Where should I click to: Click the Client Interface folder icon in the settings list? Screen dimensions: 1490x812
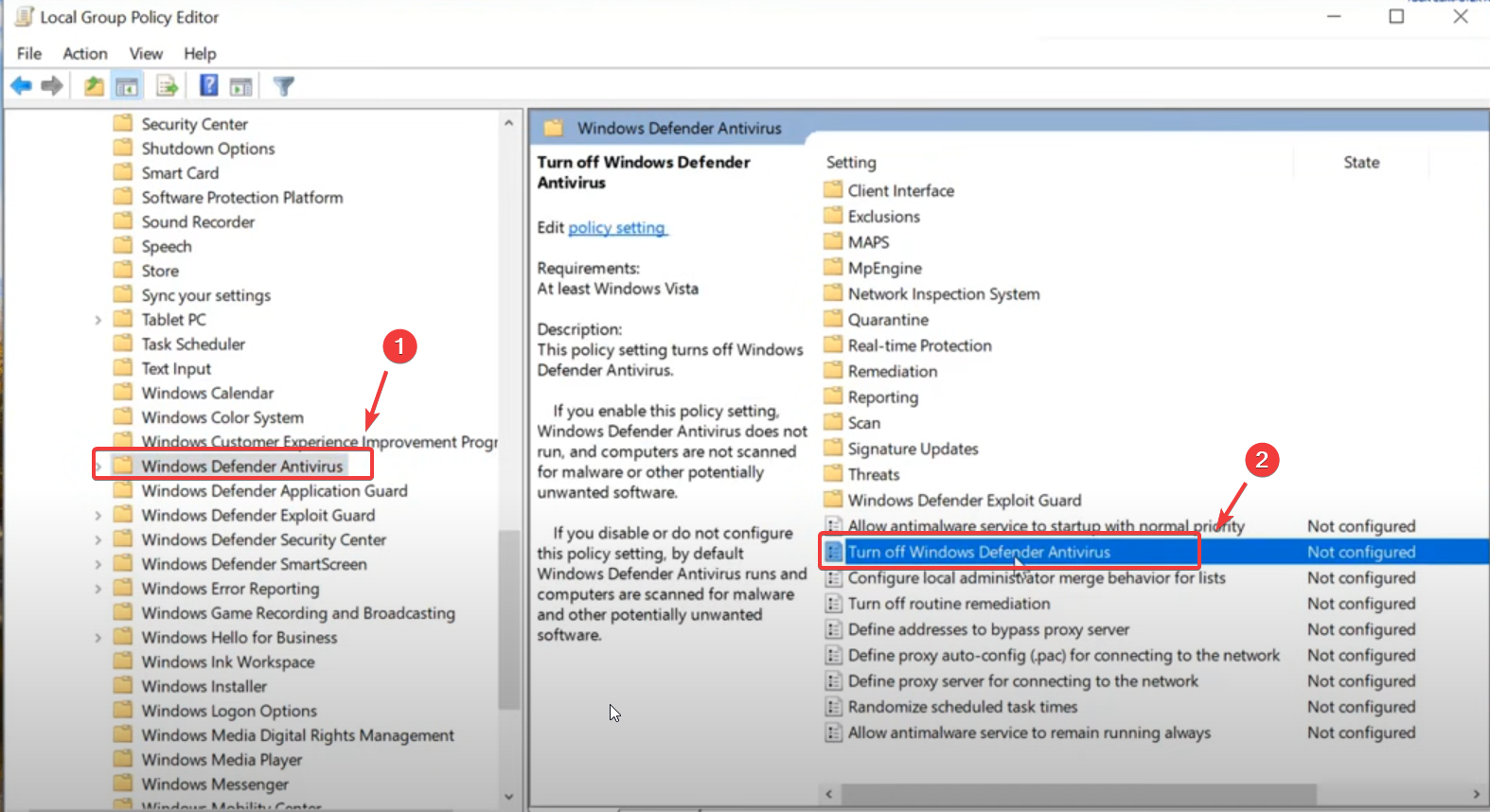pos(833,190)
